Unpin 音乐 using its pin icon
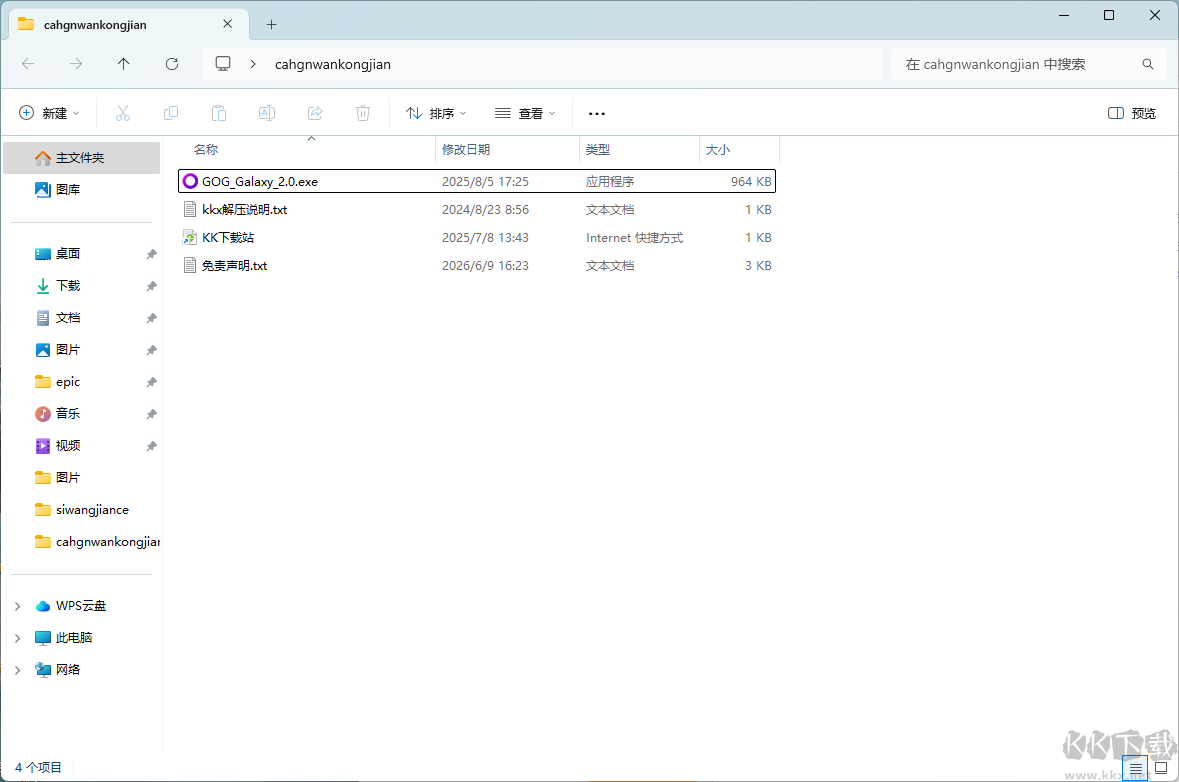1179x782 pixels. tap(151, 414)
